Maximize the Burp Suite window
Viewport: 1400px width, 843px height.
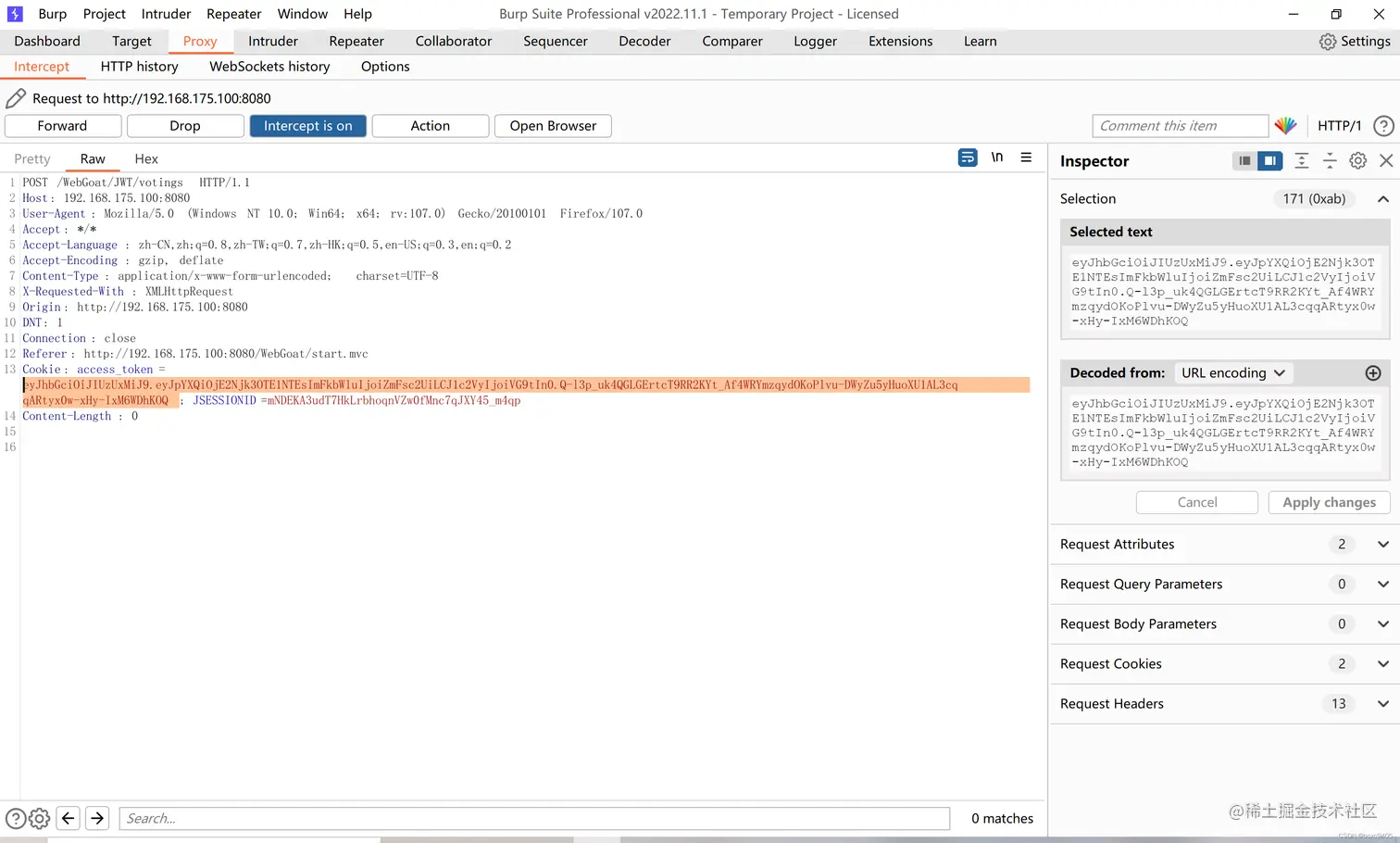[x=1336, y=14]
